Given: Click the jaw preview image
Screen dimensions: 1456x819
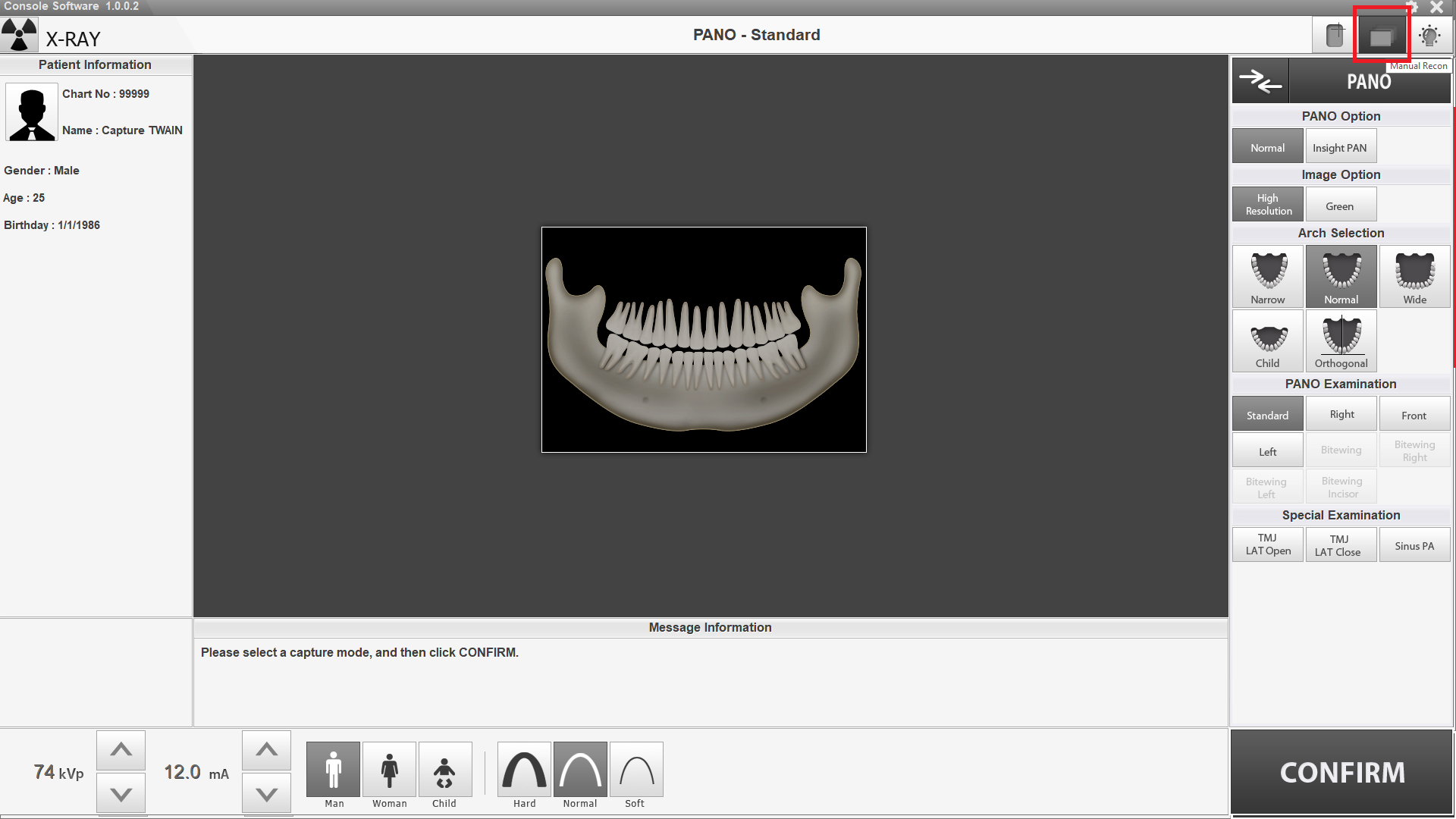Looking at the screenshot, I should [704, 340].
